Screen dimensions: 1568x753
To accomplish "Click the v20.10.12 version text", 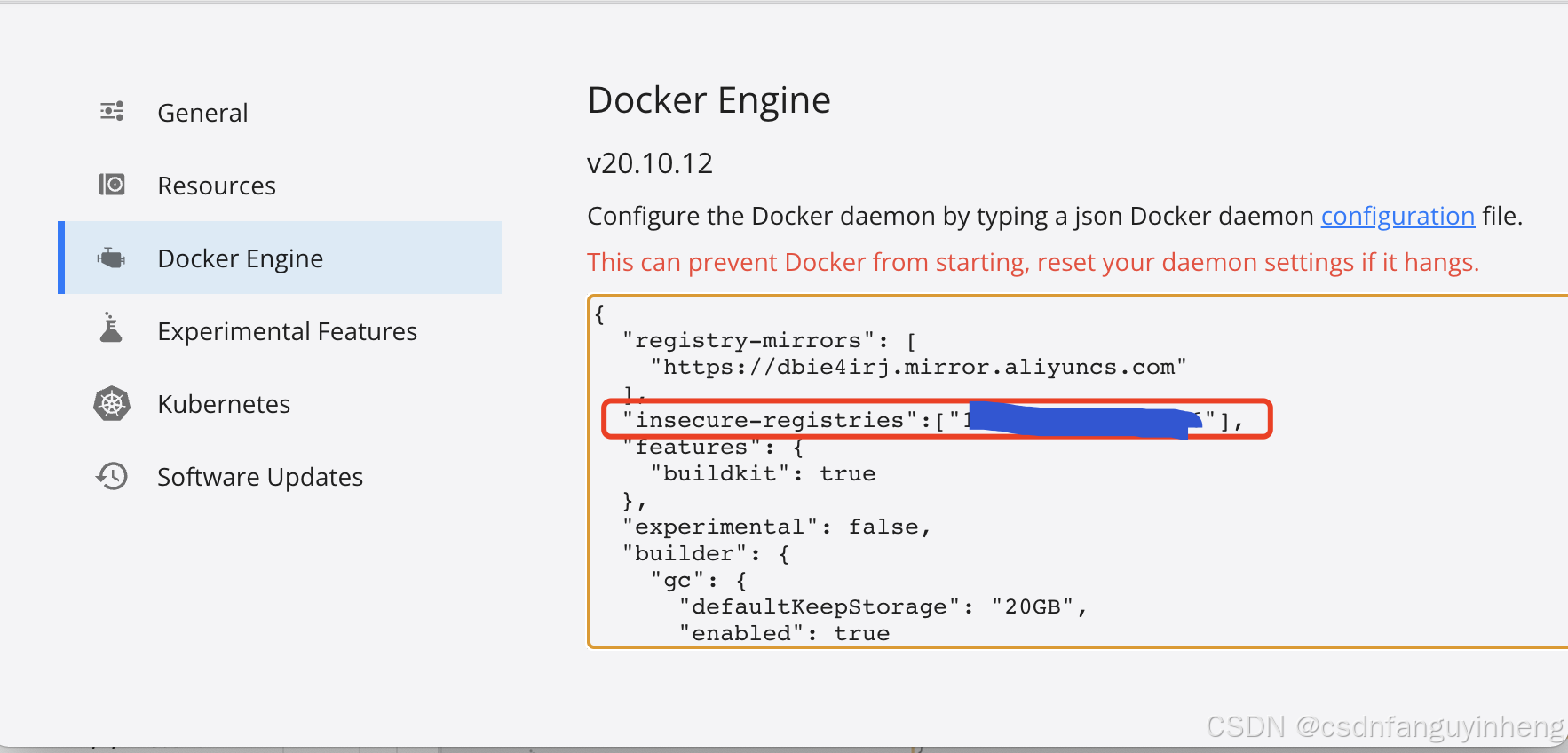I will click(650, 163).
